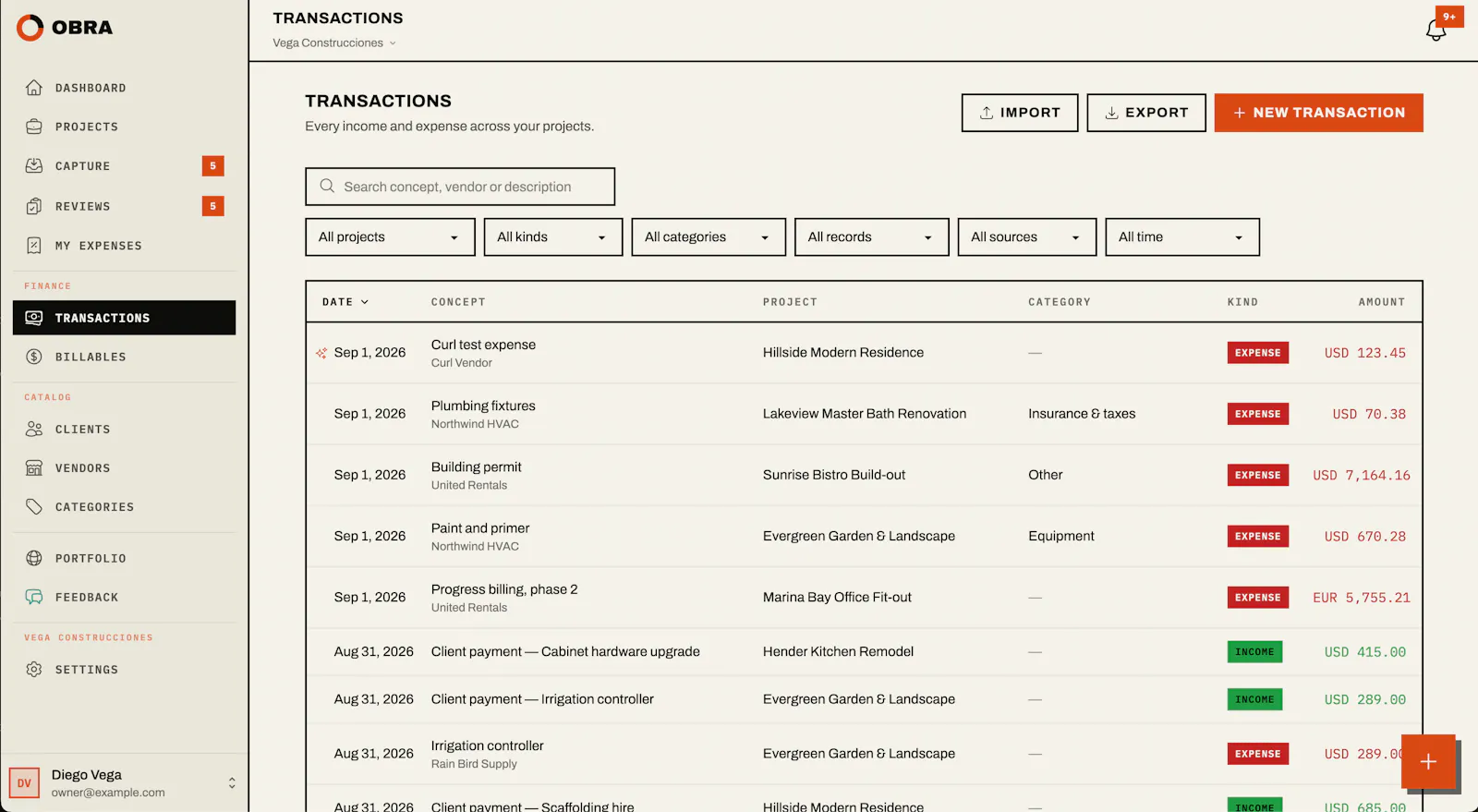Go to Dashboard in sidebar
This screenshot has height=812, width=1478.
[x=124, y=88]
